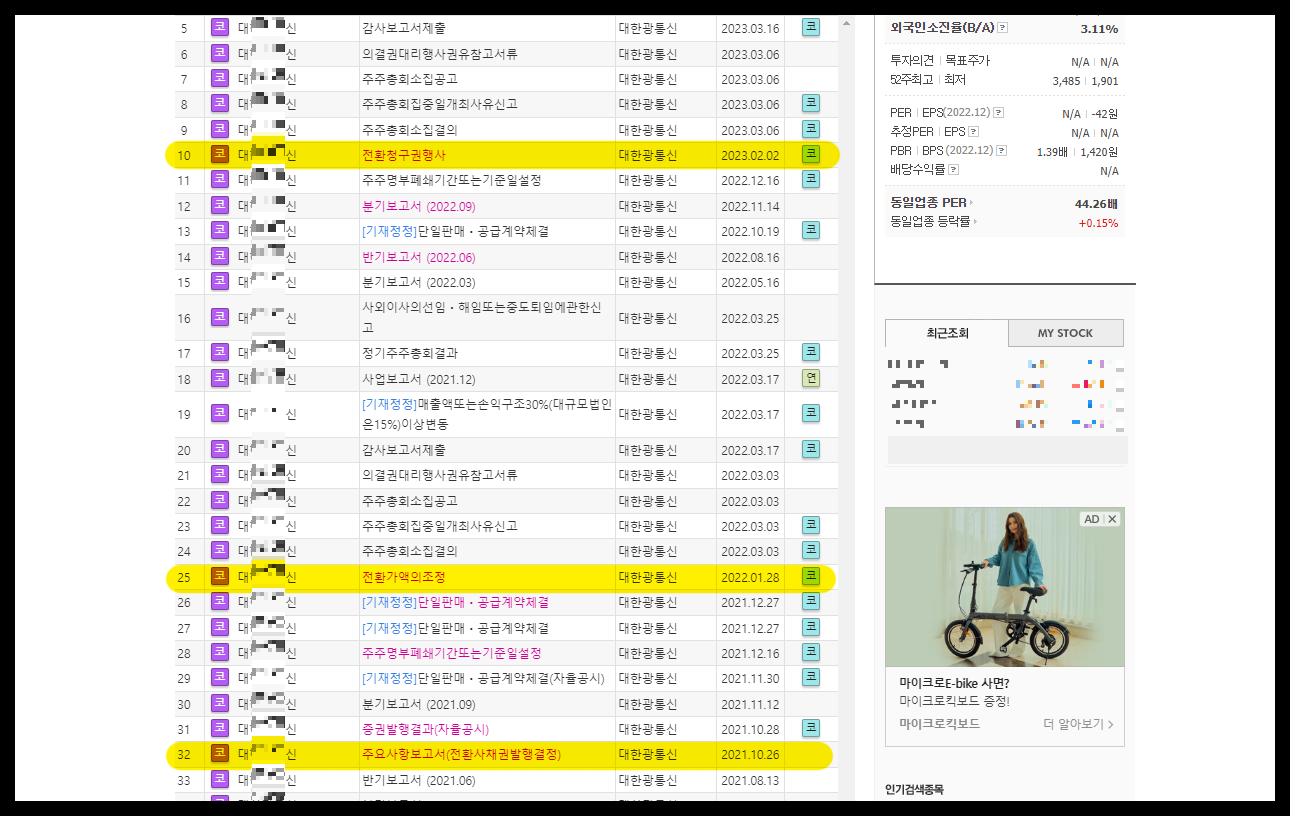1290x816 pixels.
Task: Click the date 2021.10.26
Action: click(750, 754)
